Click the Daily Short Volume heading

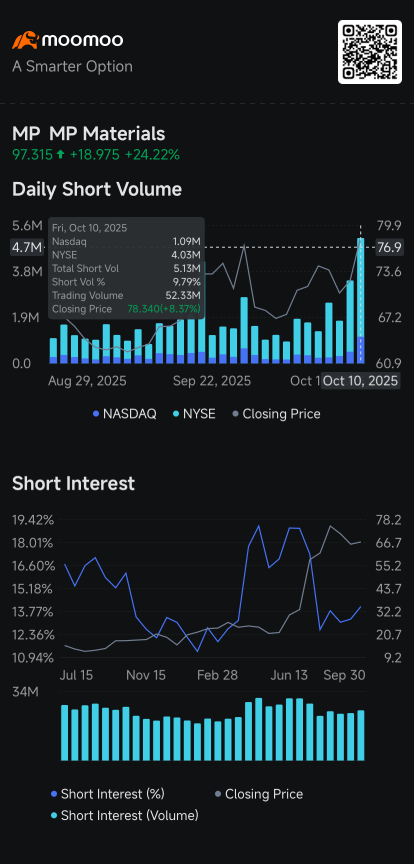(x=97, y=190)
